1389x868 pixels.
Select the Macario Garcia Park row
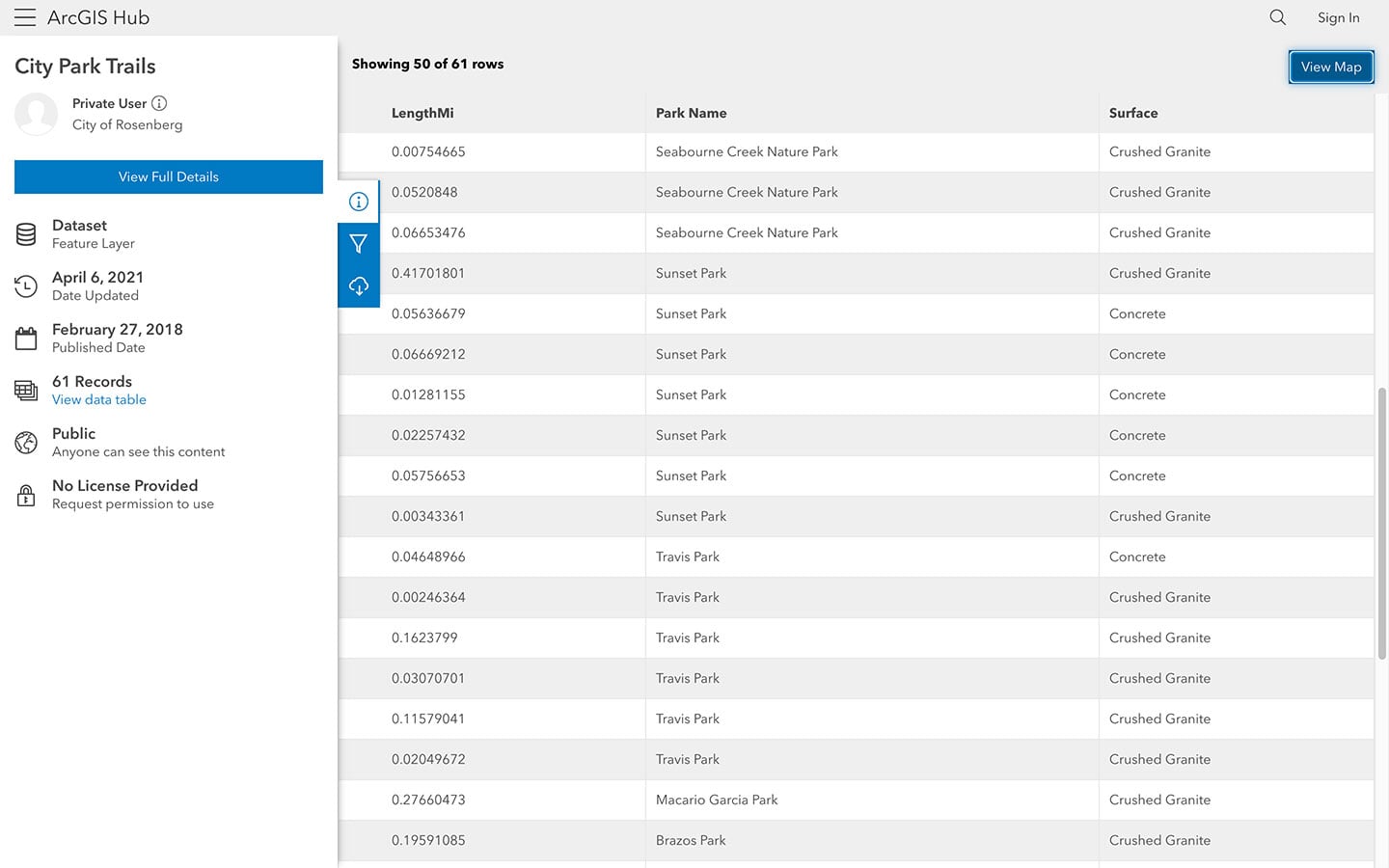tap(717, 800)
